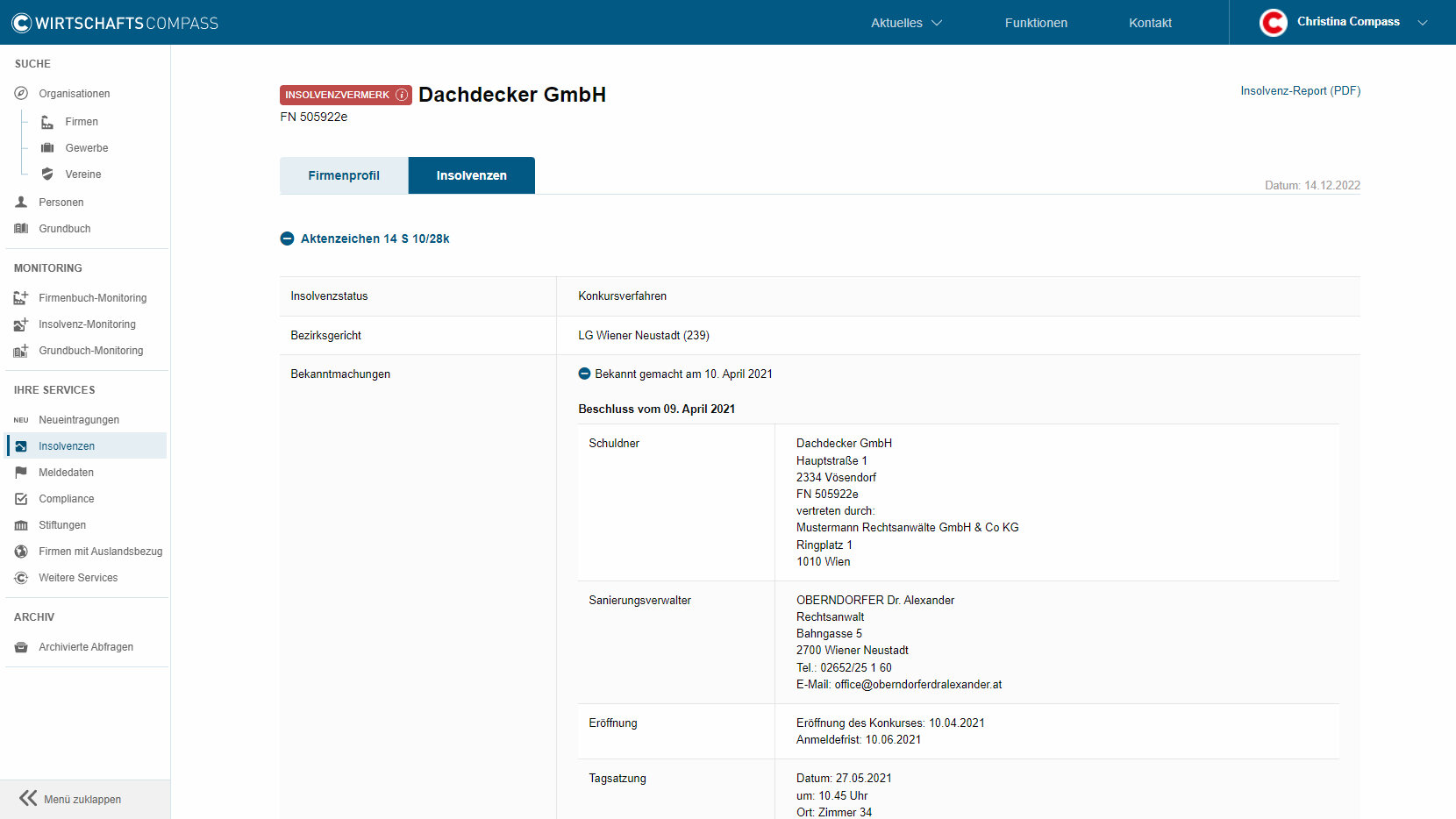Switch to the Firmenprofil tab

coord(344,175)
